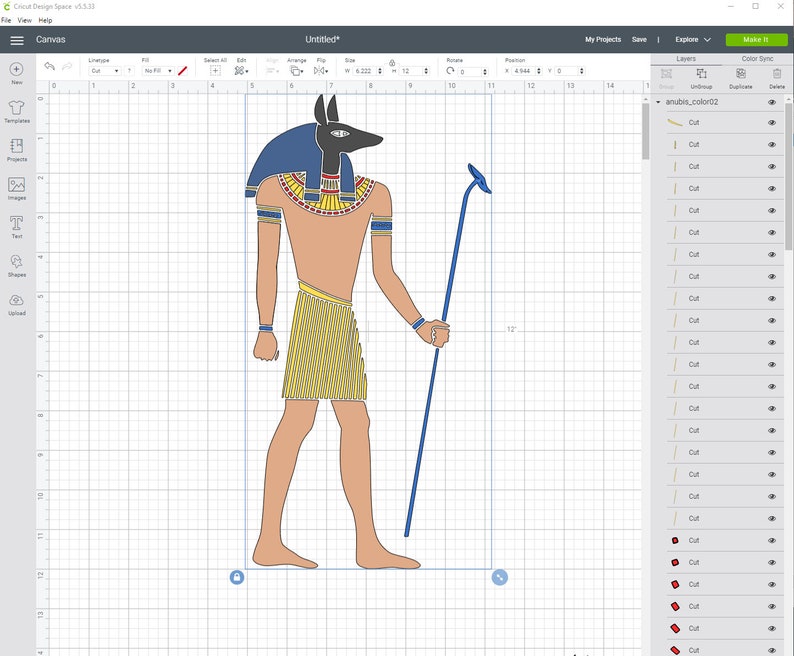
Task: Click the resize handle at selection corner
Action: coord(499,577)
